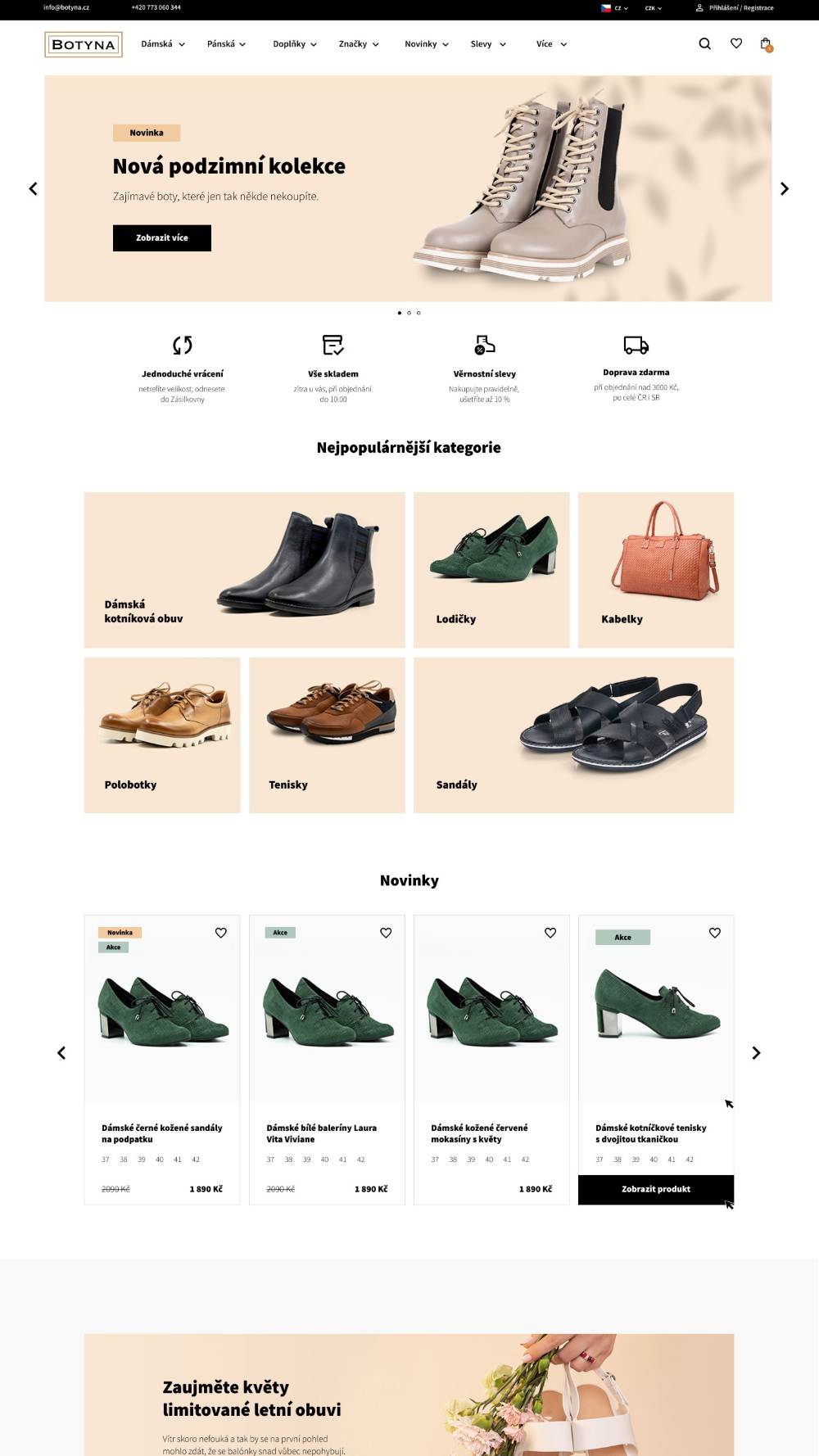
Task: Open the Slevy navigation menu
Action: (x=488, y=44)
